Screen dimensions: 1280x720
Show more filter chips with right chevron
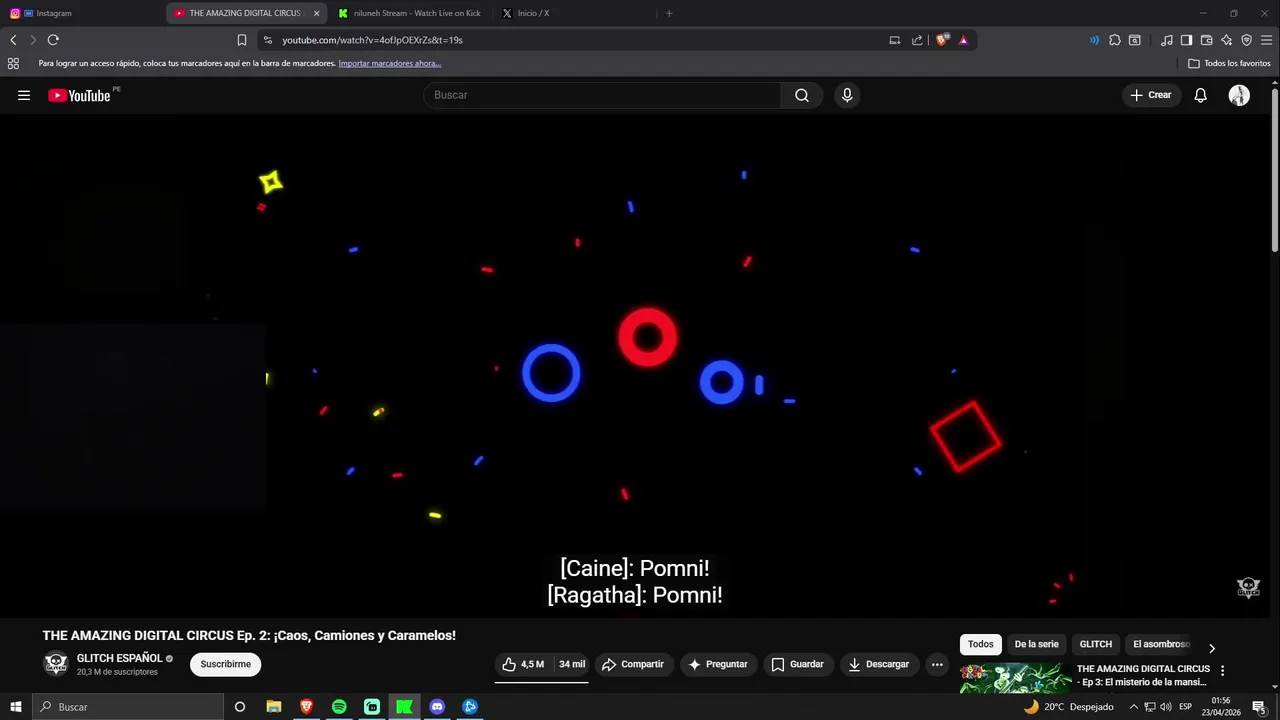coord(1212,648)
